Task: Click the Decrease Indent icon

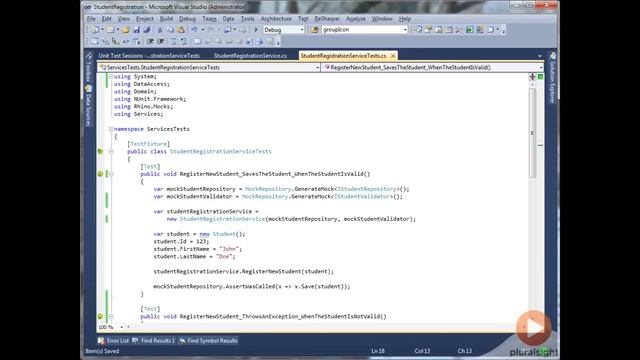Action: click(150, 41)
